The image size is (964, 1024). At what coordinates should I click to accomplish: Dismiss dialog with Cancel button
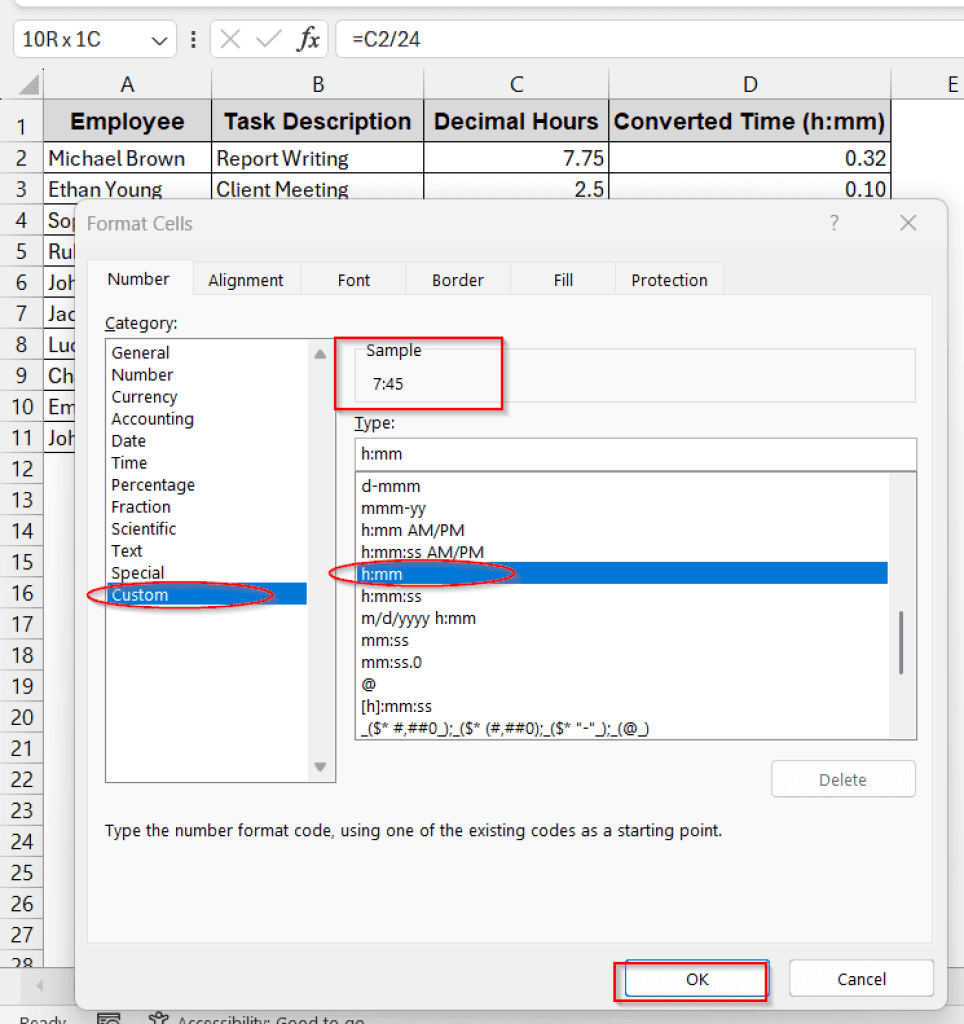(861, 979)
